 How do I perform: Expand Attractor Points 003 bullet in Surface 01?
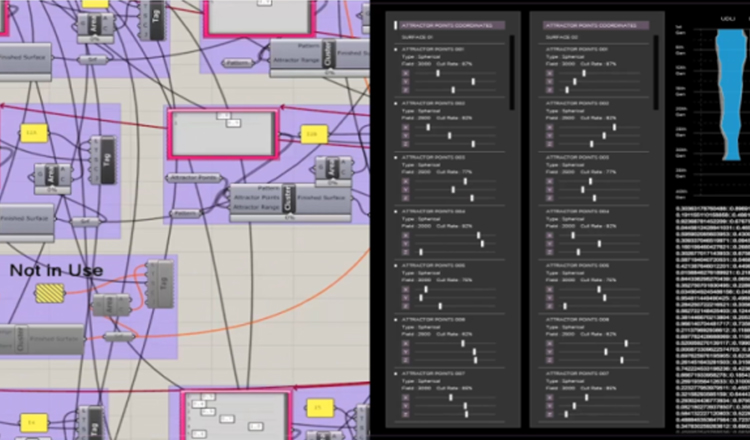pos(396,156)
